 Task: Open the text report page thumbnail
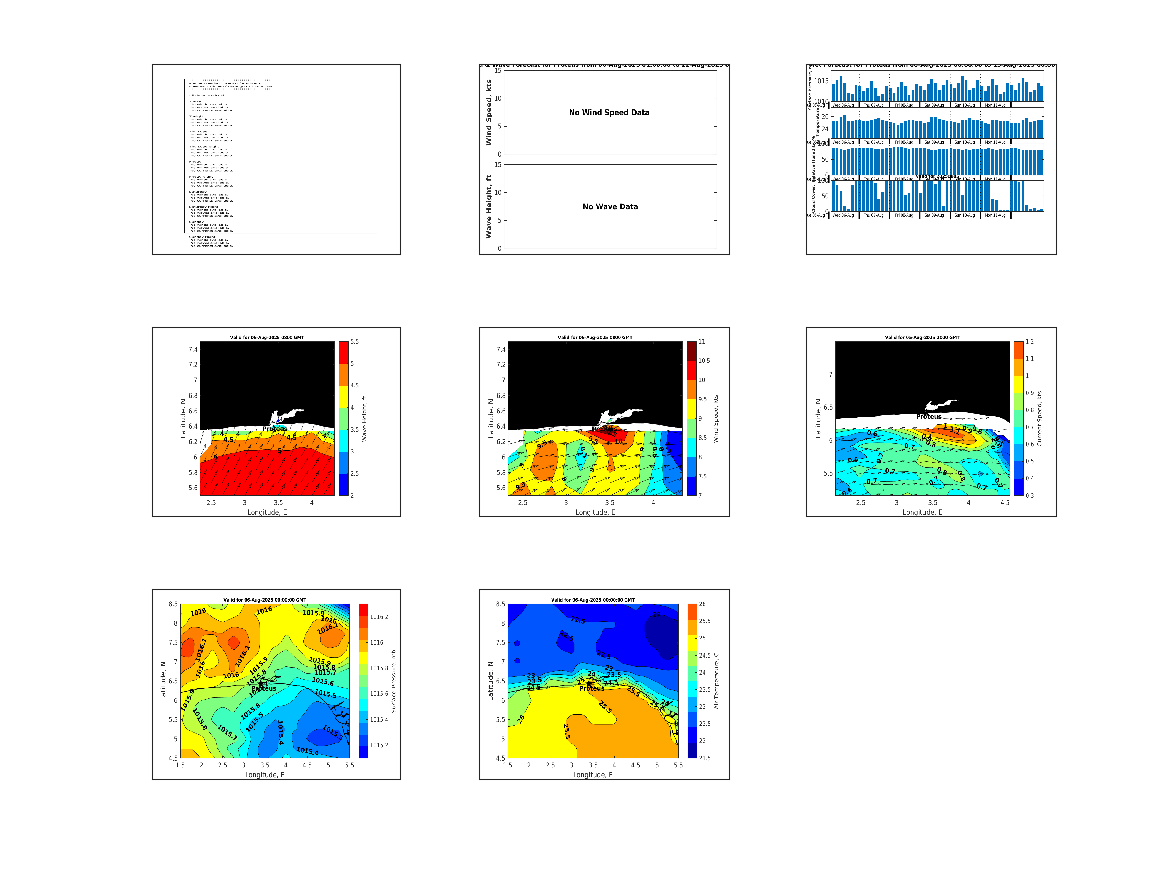click(276, 159)
